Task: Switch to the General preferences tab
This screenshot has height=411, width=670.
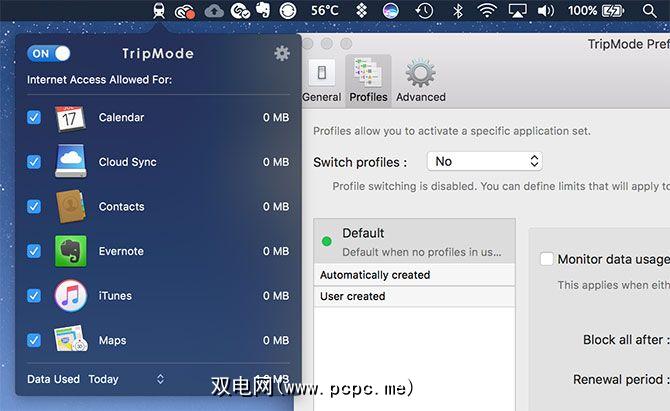Action: (x=322, y=81)
